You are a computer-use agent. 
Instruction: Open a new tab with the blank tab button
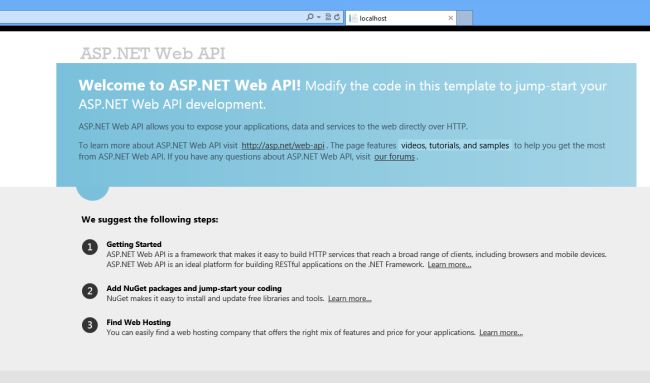pyautogui.click(x=464, y=18)
